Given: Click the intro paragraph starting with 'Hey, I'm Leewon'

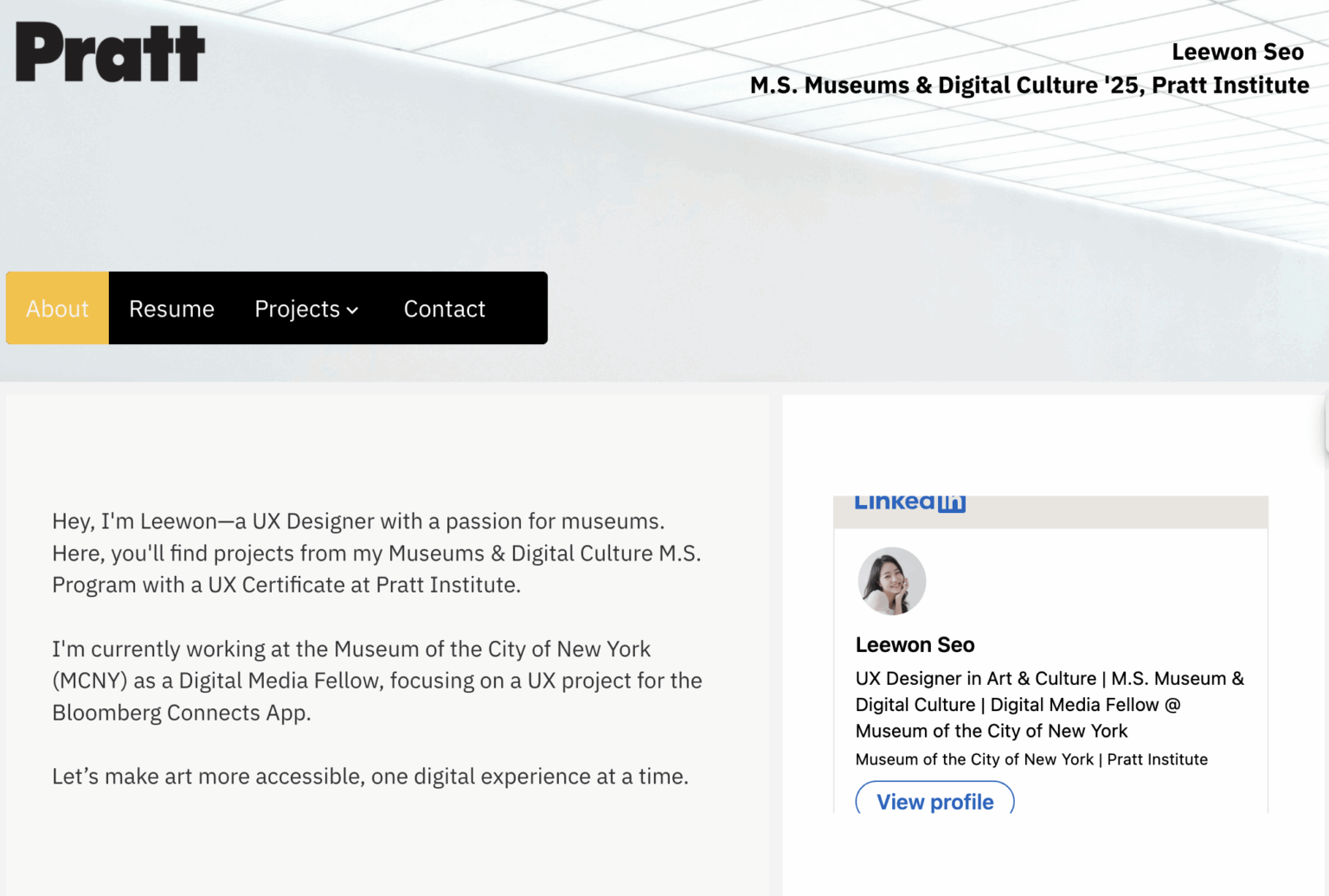Looking at the screenshot, I should (376, 553).
